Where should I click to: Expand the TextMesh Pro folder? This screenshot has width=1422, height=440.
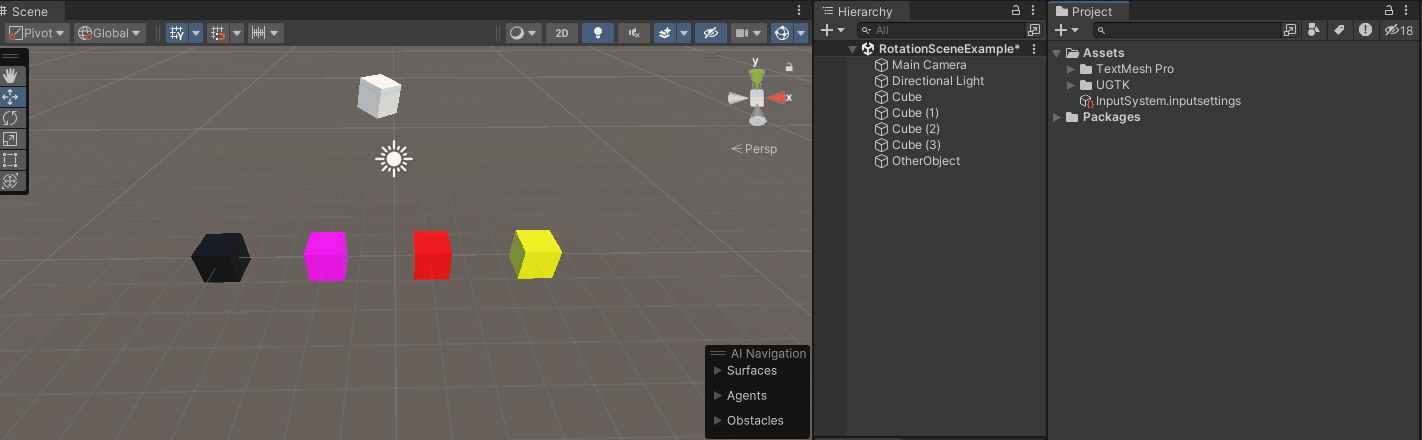click(x=1071, y=69)
